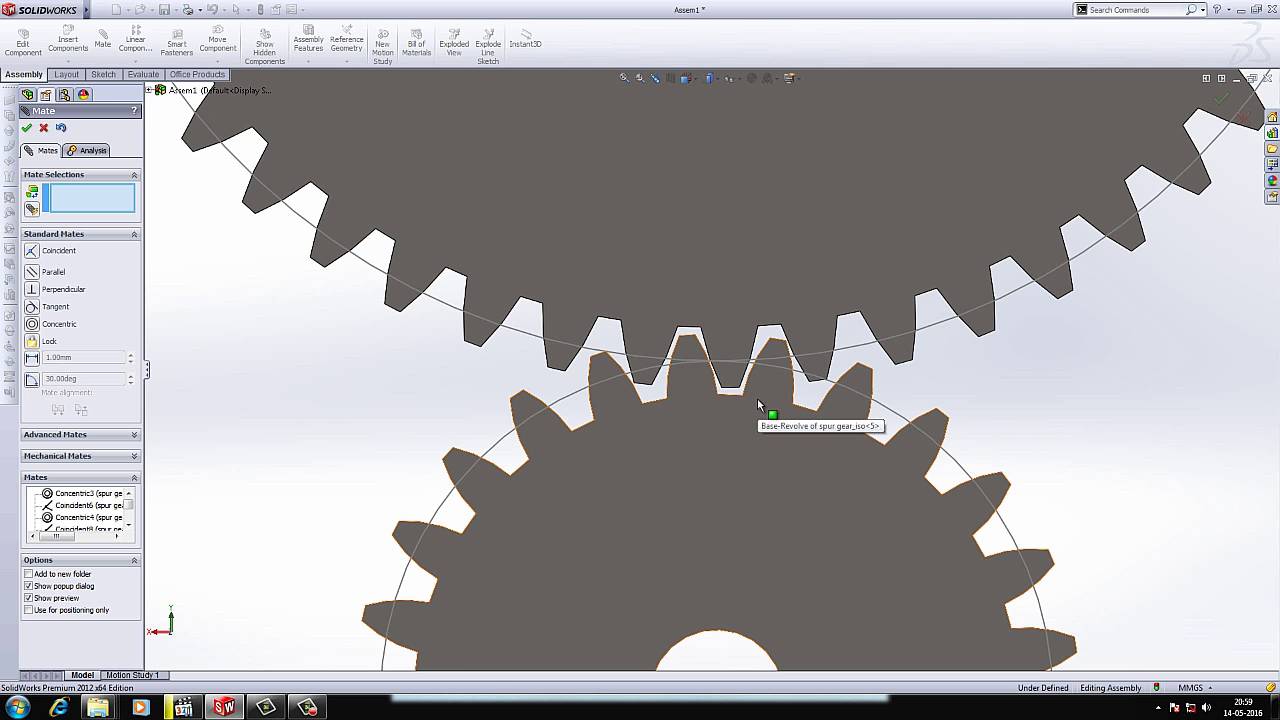Open the Mate panel help button
This screenshot has height=720, width=1280.
[x=134, y=111]
